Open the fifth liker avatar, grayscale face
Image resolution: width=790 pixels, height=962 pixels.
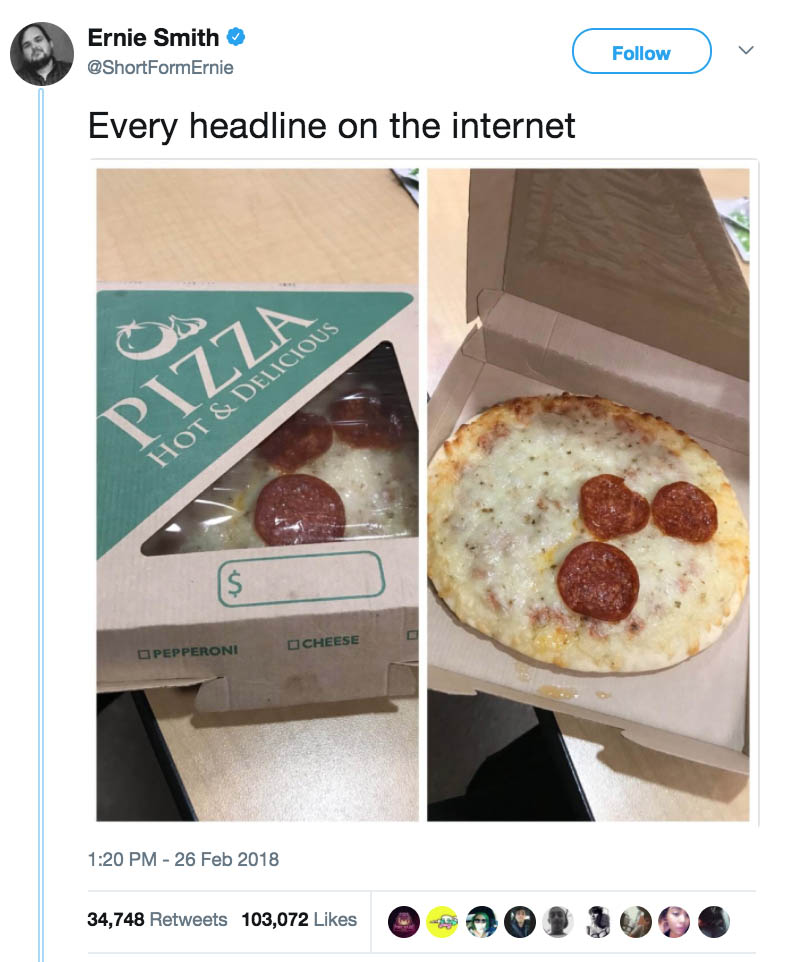558,922
